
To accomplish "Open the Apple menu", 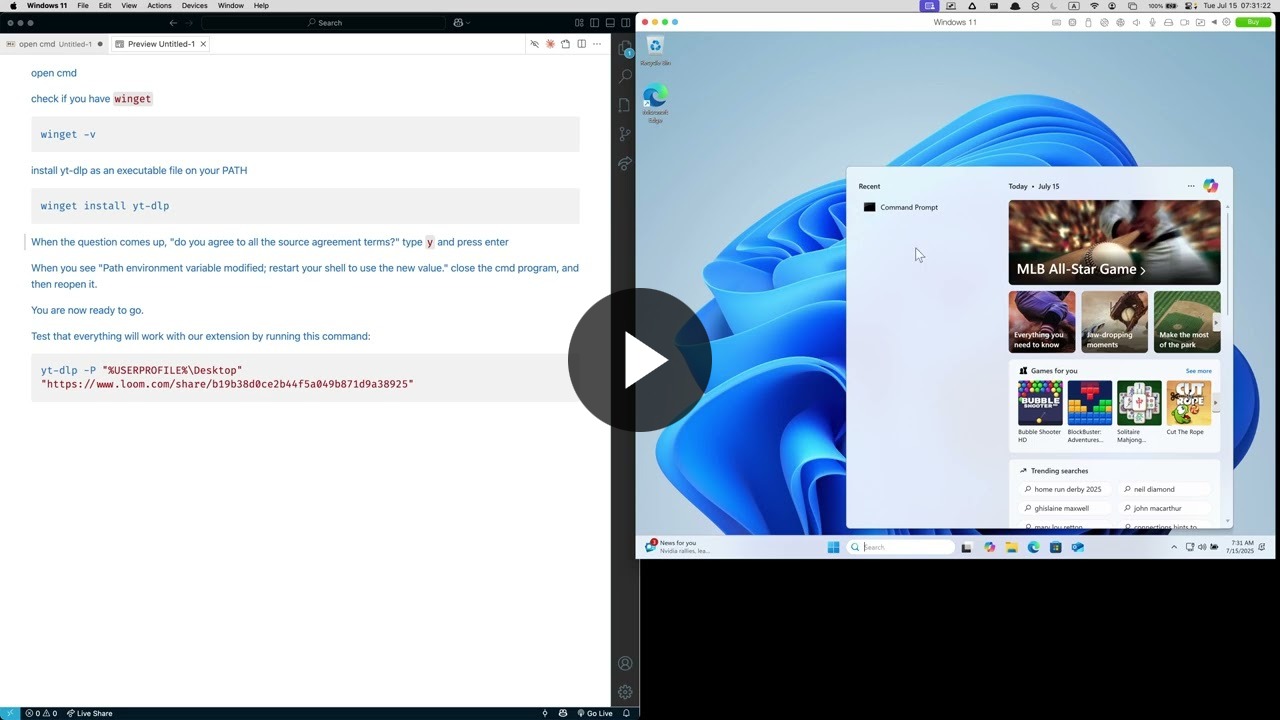I will pos(13,6).
